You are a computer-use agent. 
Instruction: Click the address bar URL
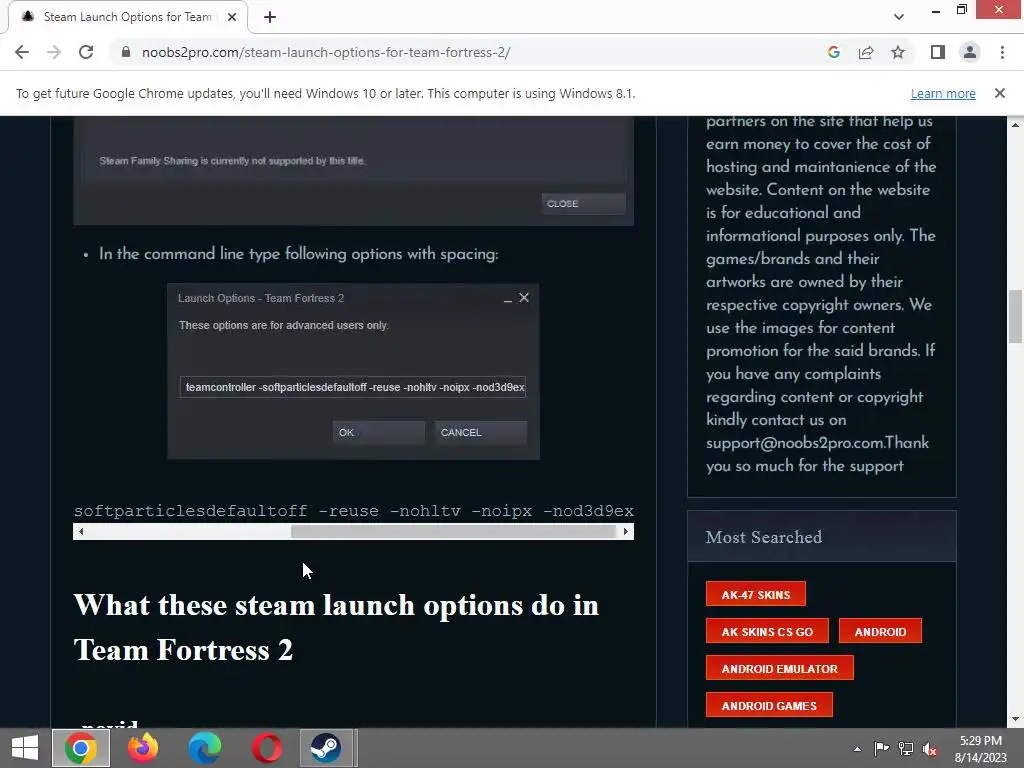(x=326, y=52)
